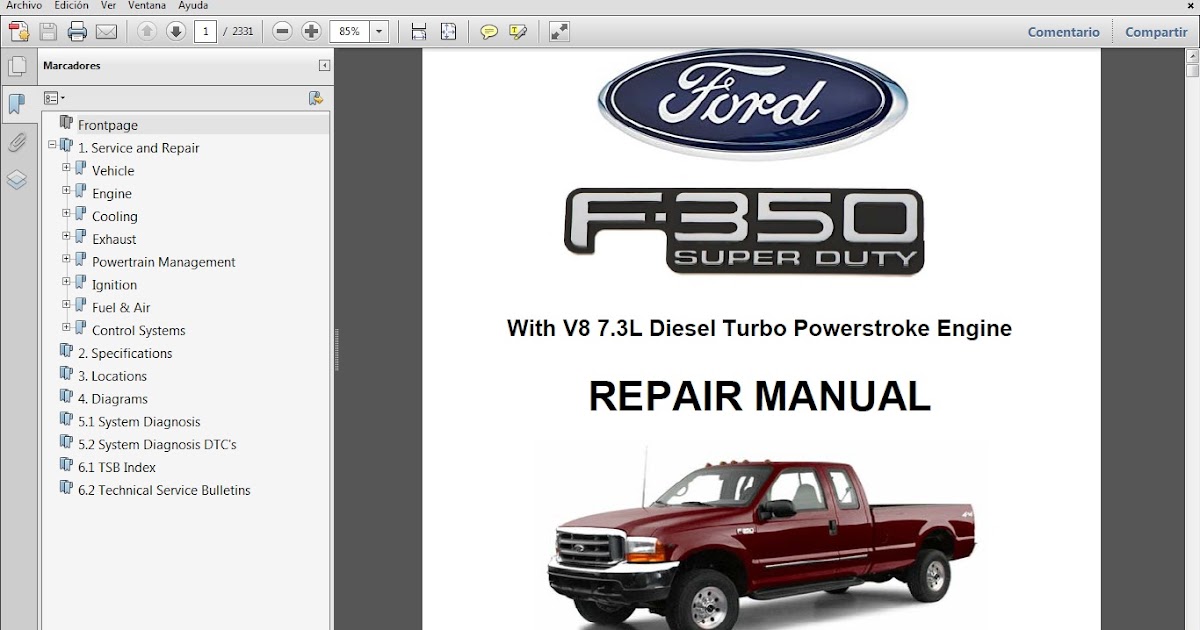Viewport: 1200px width, 630px height.
Task: Select the Frontpage bookmark
Action: (108, 125)
